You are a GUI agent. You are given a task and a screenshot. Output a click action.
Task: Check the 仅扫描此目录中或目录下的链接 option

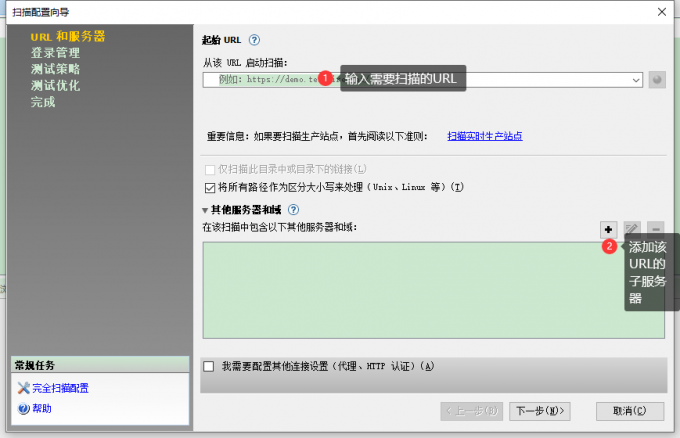[x=209, y=170]
